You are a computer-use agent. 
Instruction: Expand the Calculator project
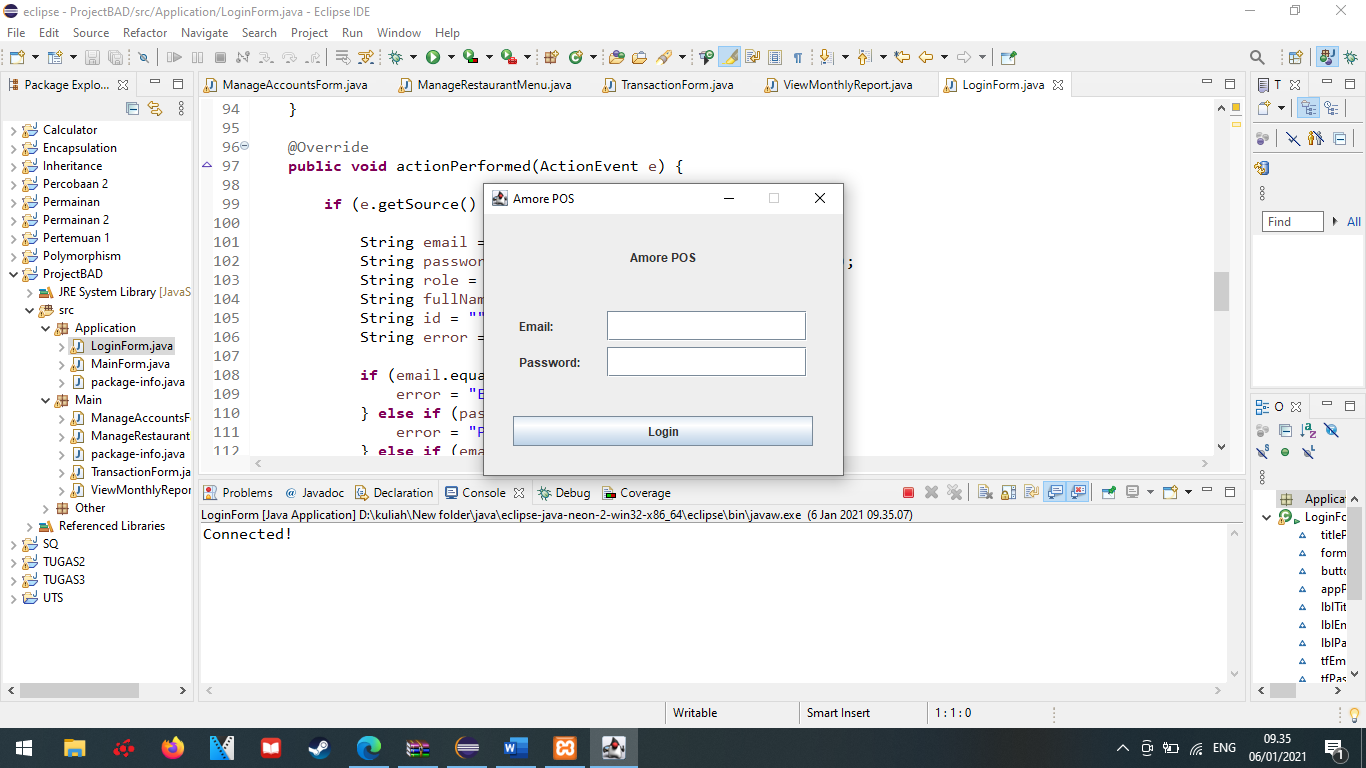(x=14, y=130)
